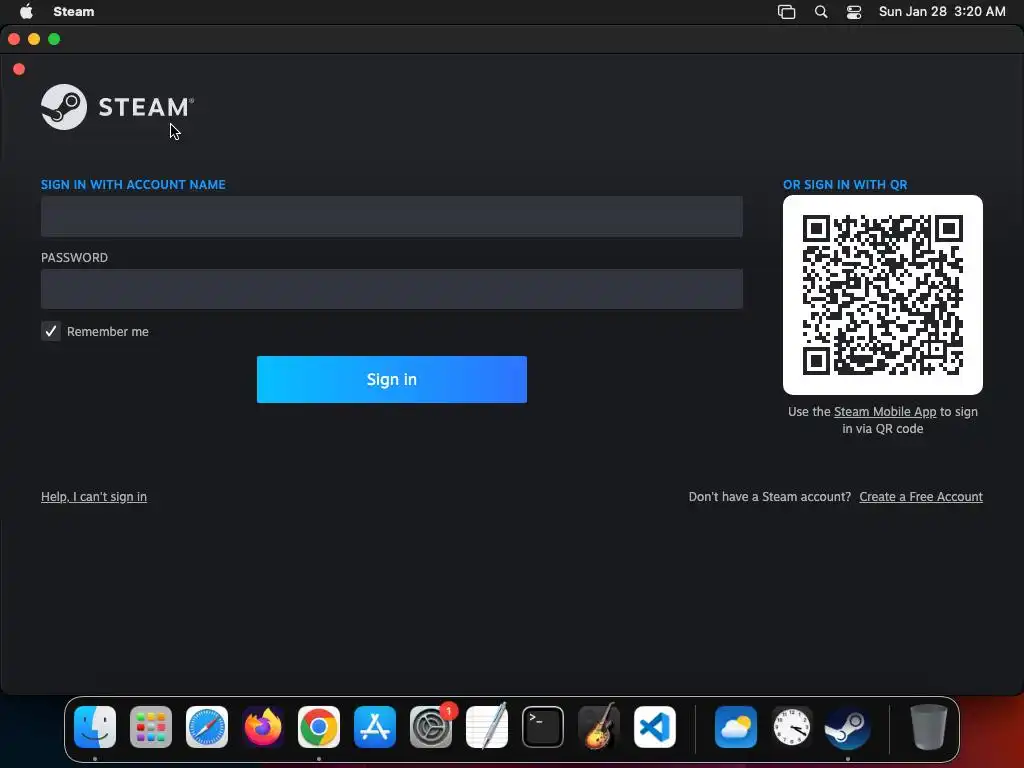Click the Steam icon in the Dock
The image size is (1024, 768).
click(x=848, y=727)
